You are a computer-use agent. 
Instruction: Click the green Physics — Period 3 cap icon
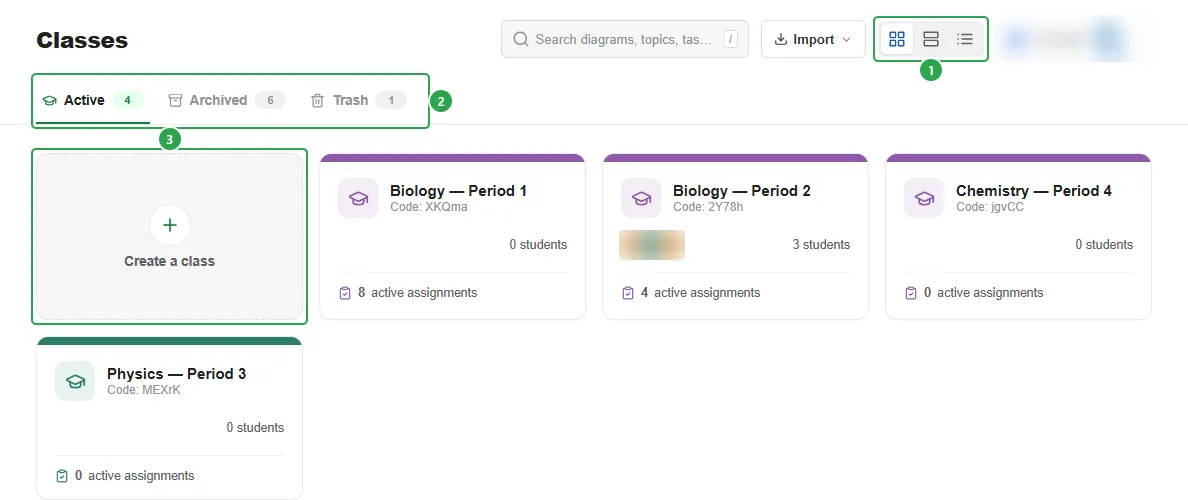tap(75, 381)
